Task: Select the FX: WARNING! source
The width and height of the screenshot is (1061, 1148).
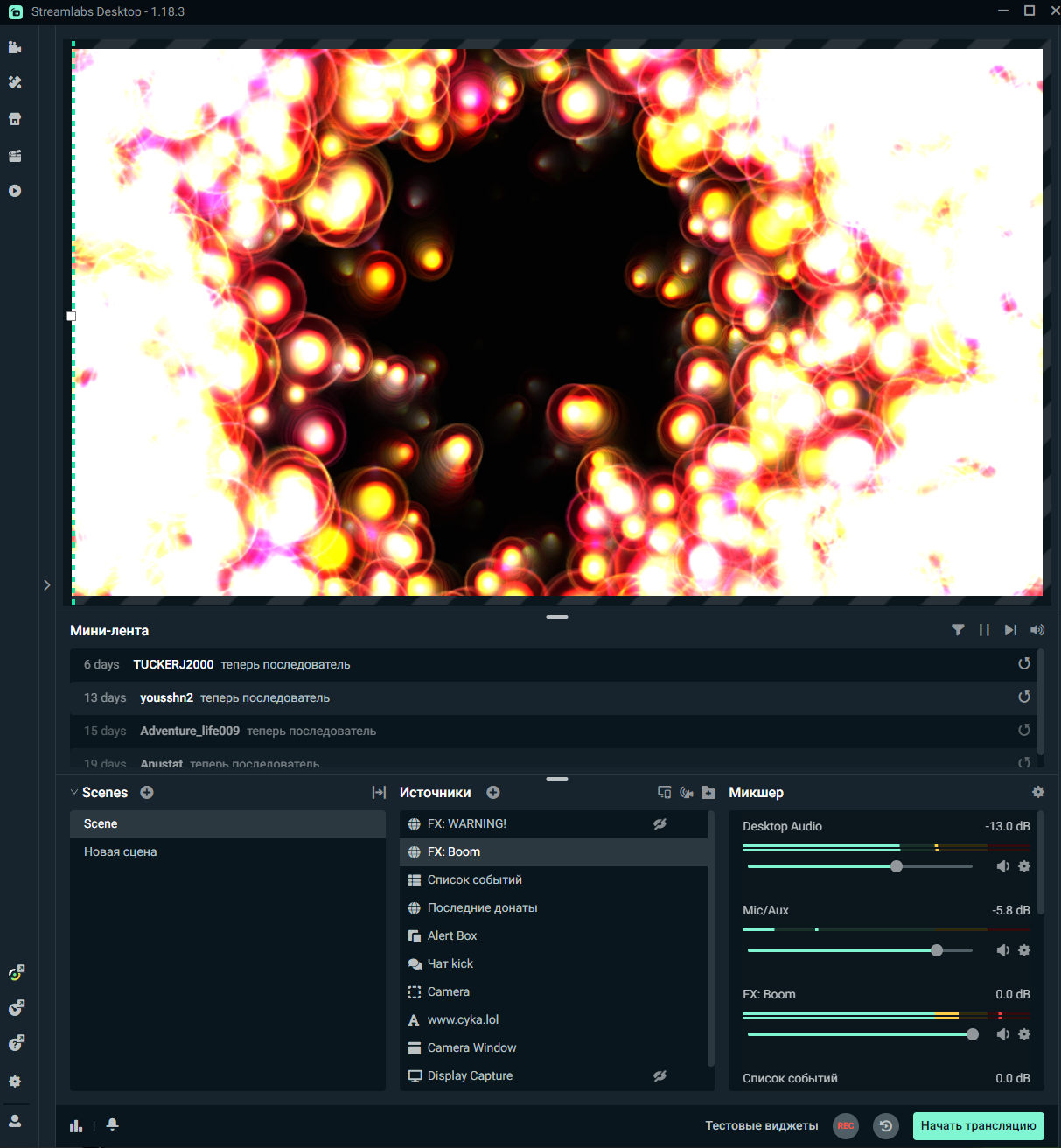Action: coord(554,824)
